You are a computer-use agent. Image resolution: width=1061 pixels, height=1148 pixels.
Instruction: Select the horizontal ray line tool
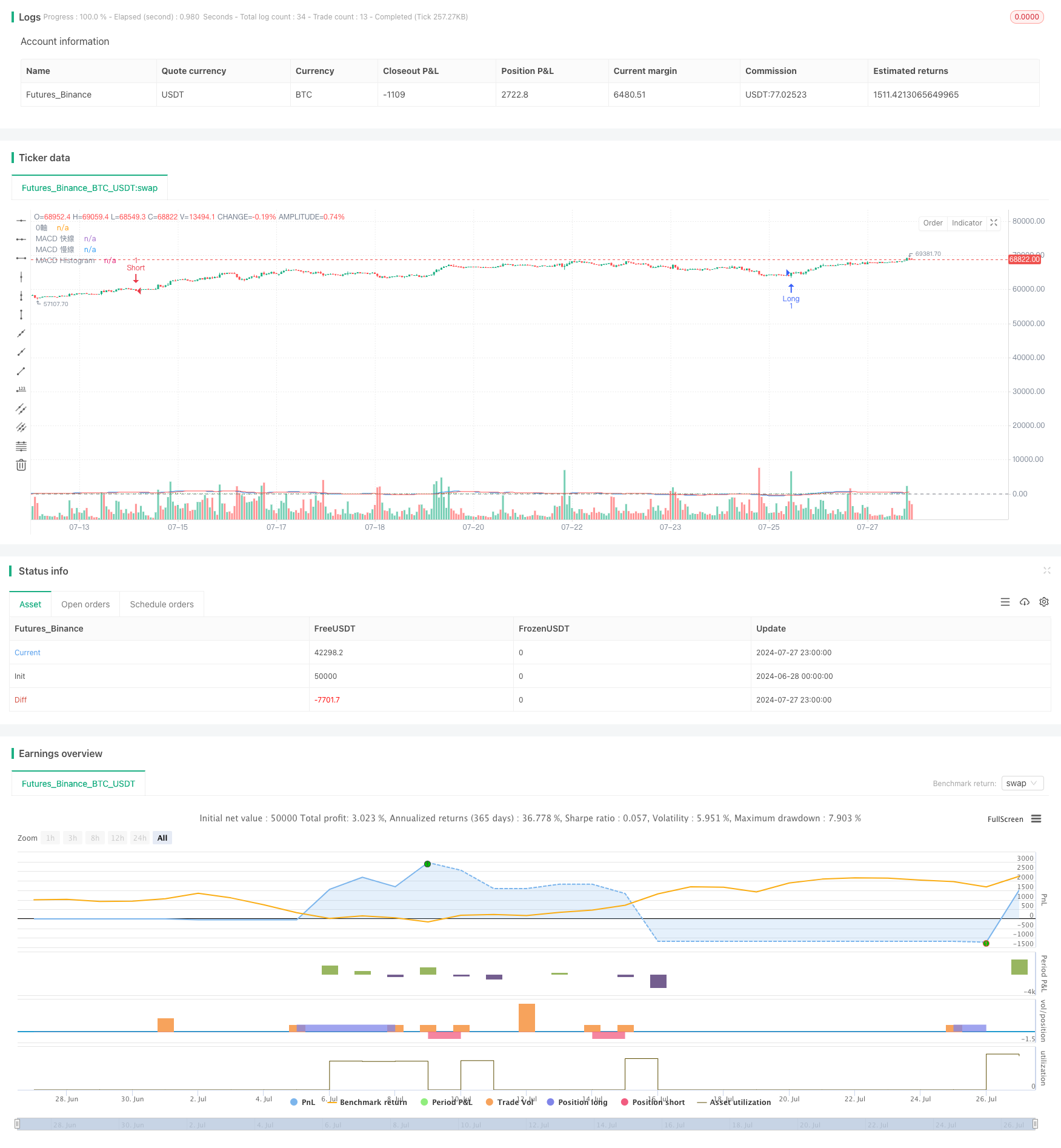(x=21, y=239)
